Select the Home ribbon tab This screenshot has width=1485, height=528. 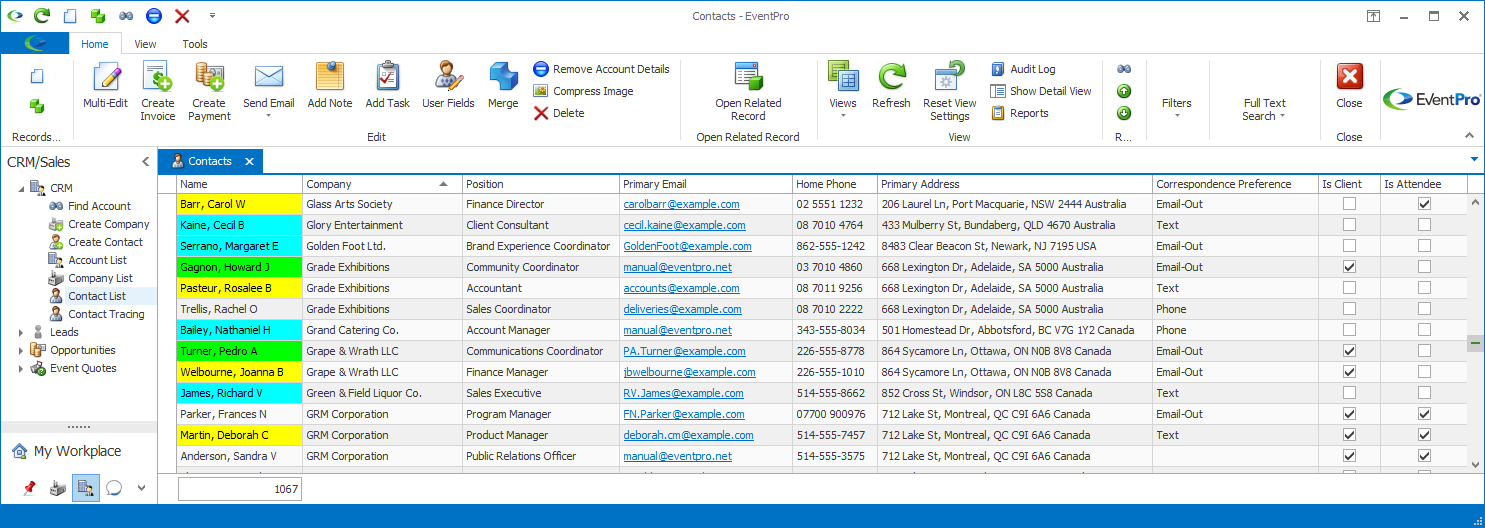pos(95,44)
